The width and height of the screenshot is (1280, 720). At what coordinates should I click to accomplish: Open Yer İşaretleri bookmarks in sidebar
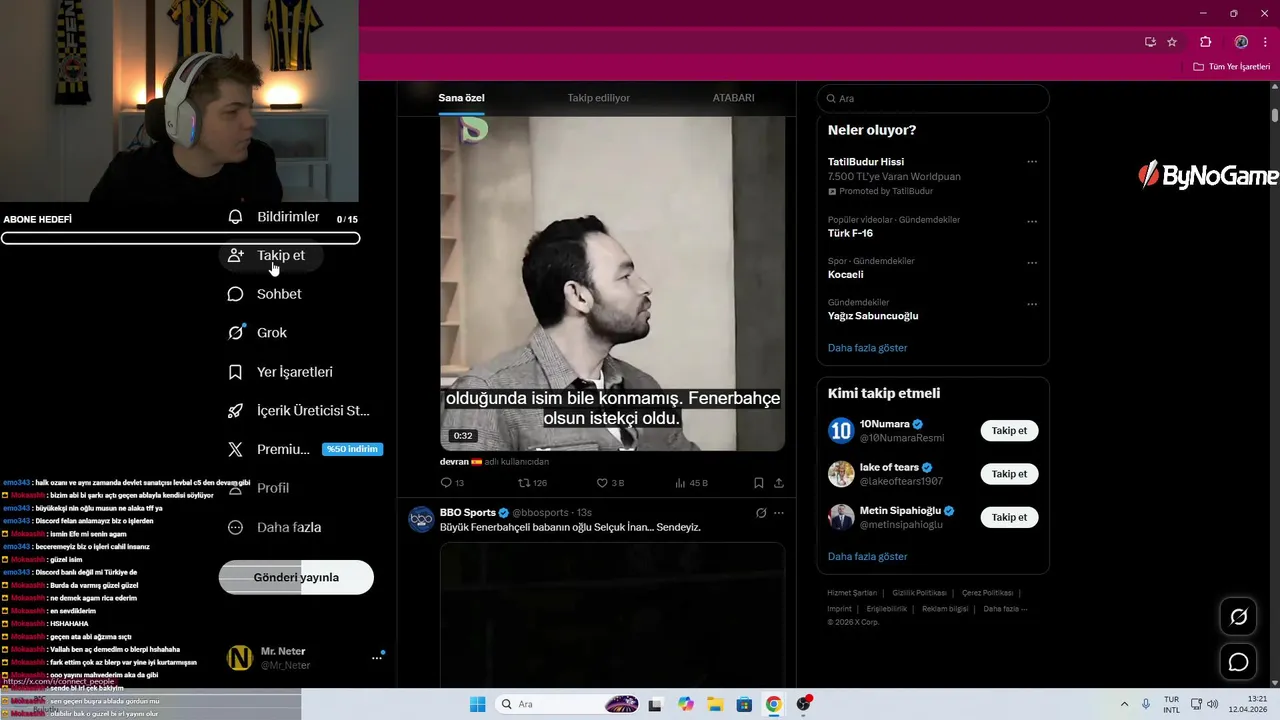coord(281,372)
